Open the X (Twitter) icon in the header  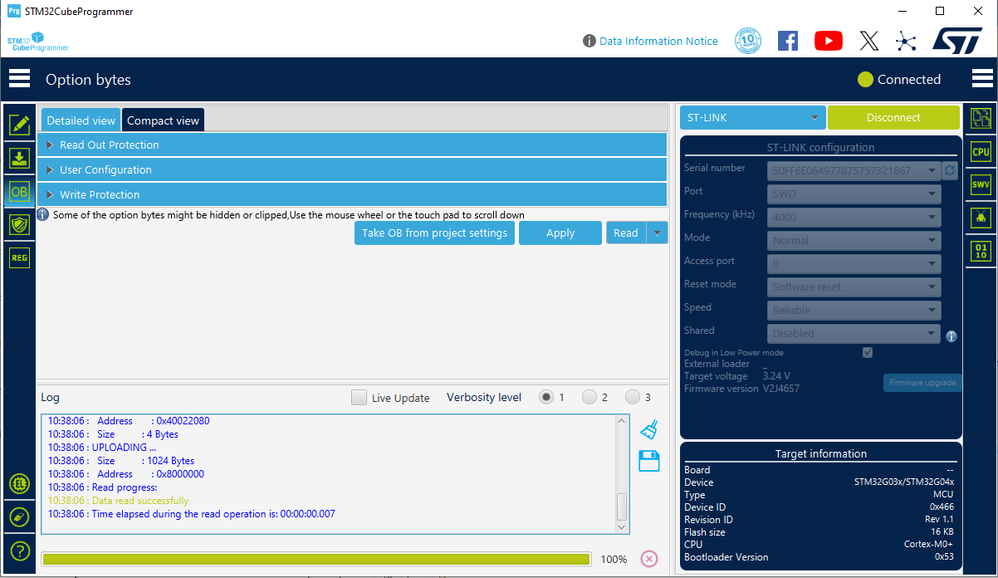tap(869, 41)
